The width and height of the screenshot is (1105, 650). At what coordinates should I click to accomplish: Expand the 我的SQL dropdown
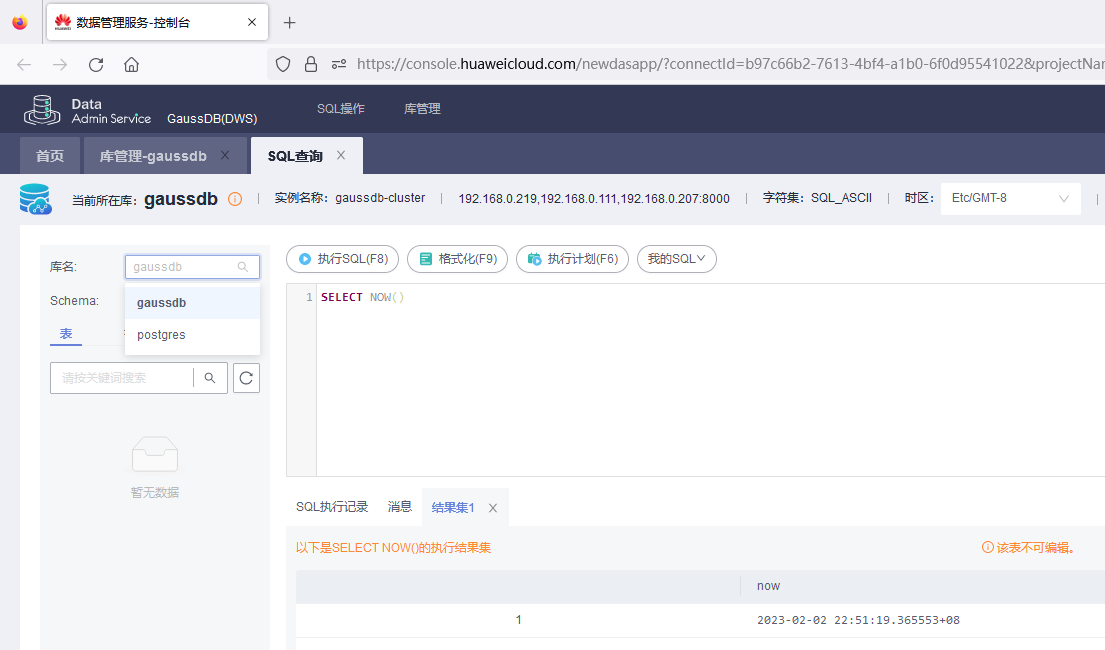point(679,258)
